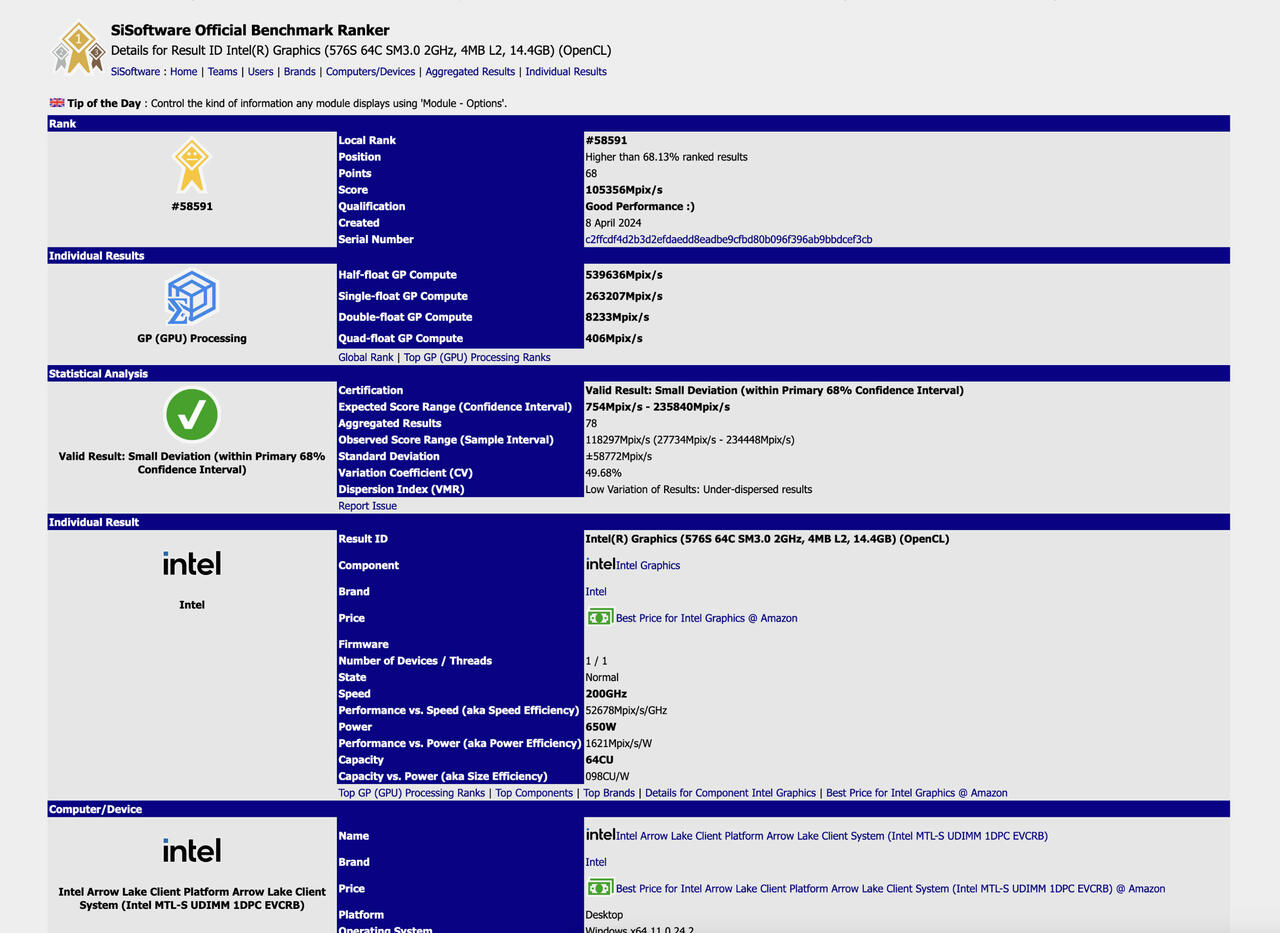1280x933 pixels.
Task: Click the Result ID text Intel(R) Graphics (OpenCL)
Action: click(767, 539)
